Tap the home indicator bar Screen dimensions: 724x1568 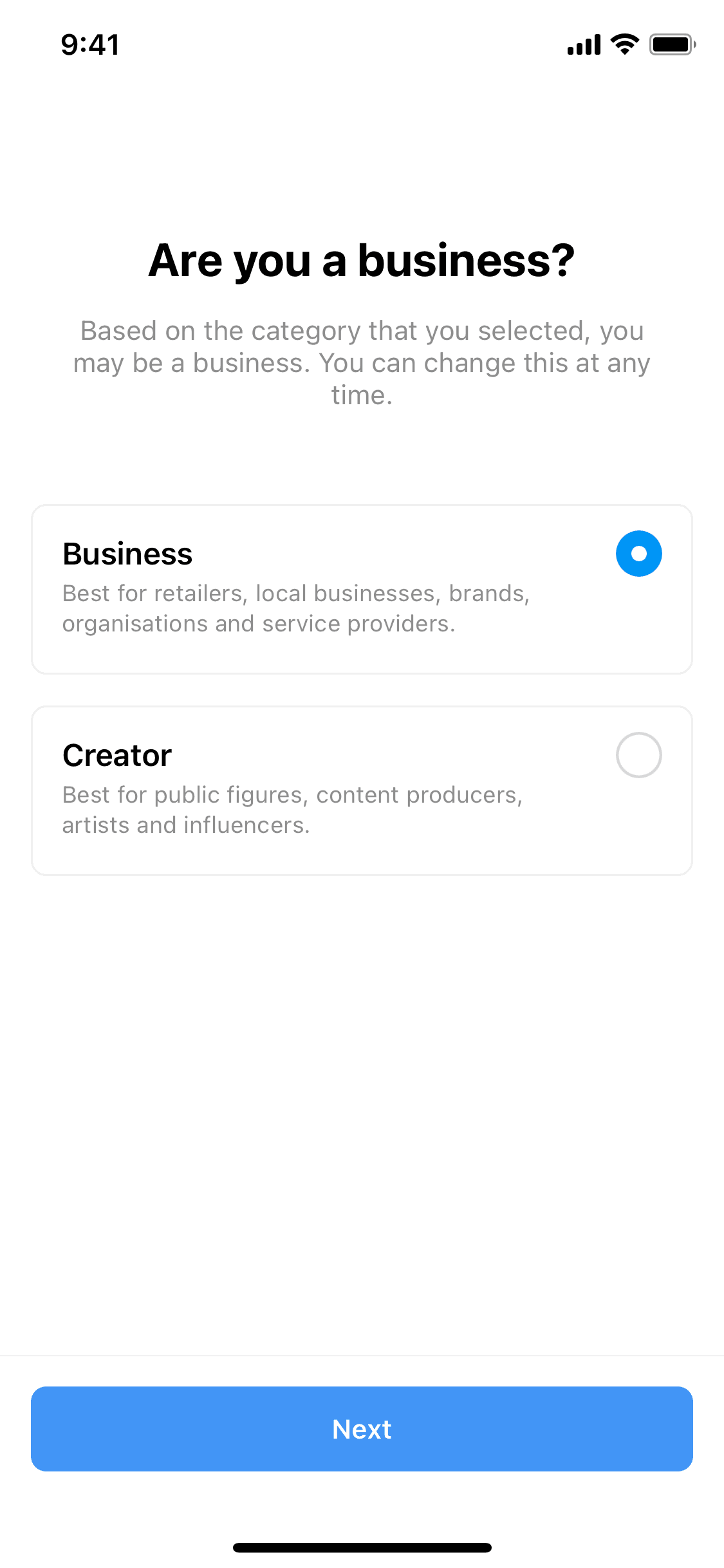[362, 1547]
